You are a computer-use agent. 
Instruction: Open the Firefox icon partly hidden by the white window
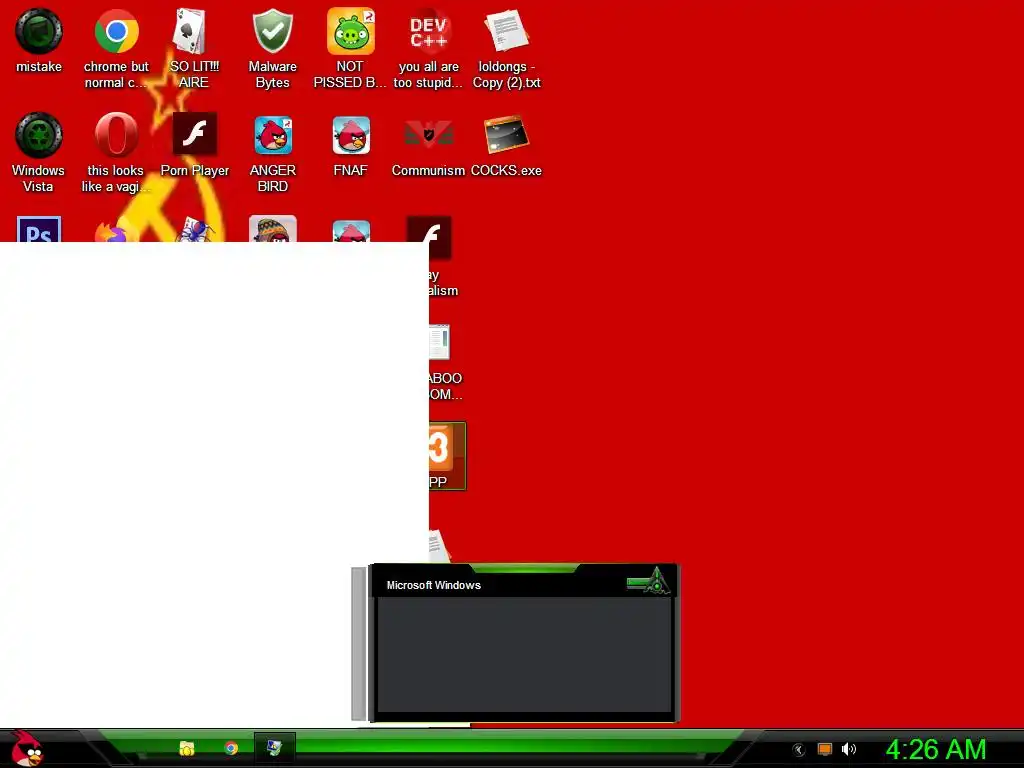point(116,231)
